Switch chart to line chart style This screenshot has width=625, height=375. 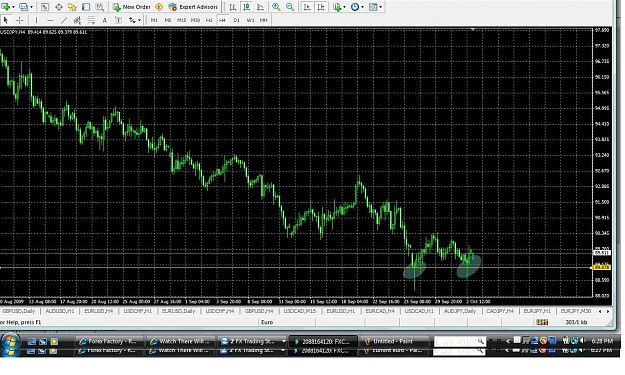pyautogui.click(x=260, y=7)
